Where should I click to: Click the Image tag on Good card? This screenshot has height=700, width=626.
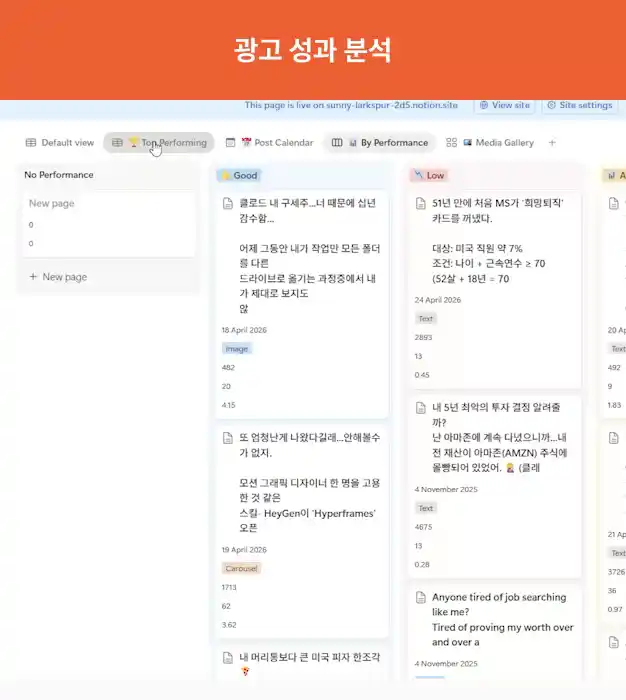point(237,349)
